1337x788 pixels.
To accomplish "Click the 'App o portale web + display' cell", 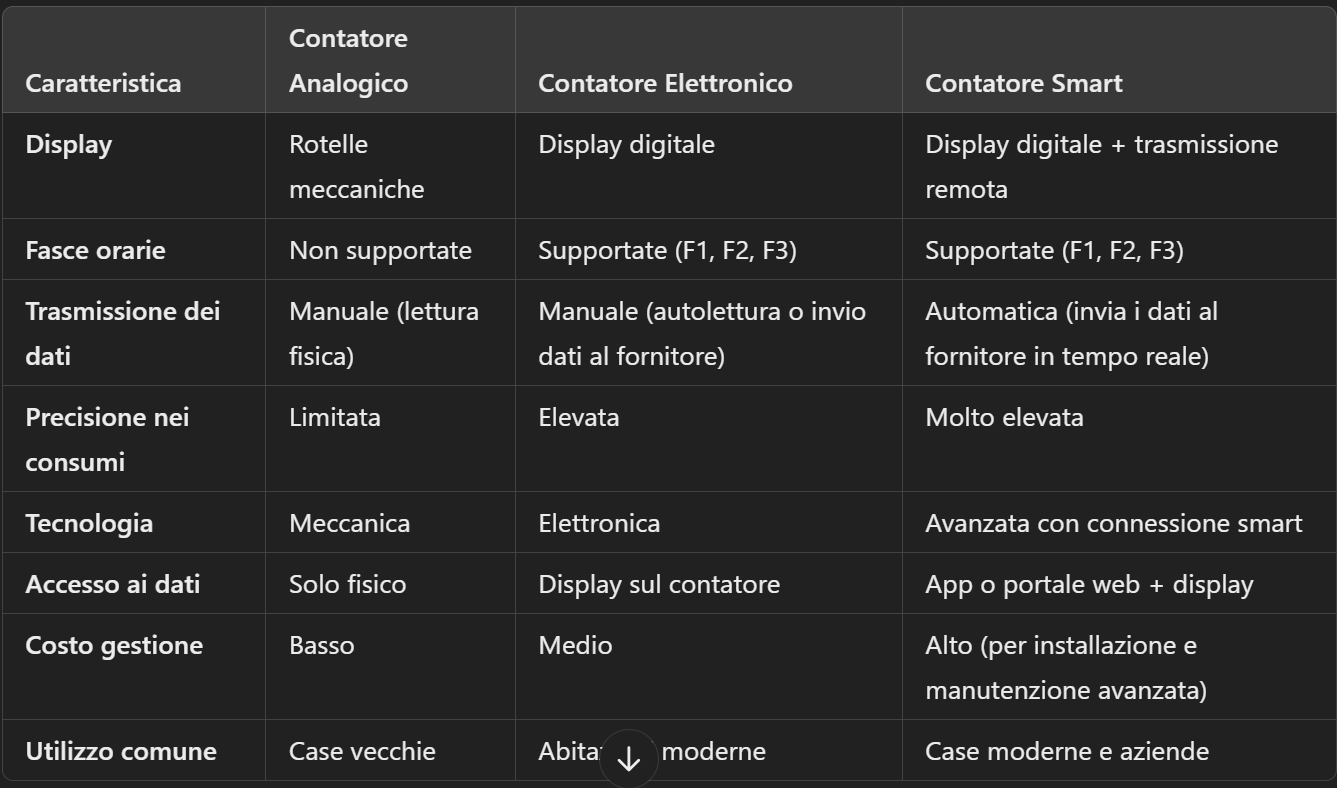I will pos(1089,584).
